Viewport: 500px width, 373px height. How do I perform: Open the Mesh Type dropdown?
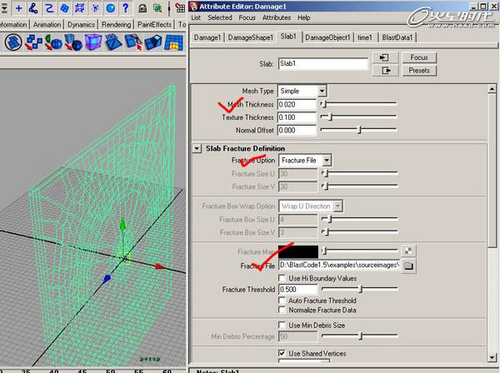pyautogui.click(x=302, y=91)
